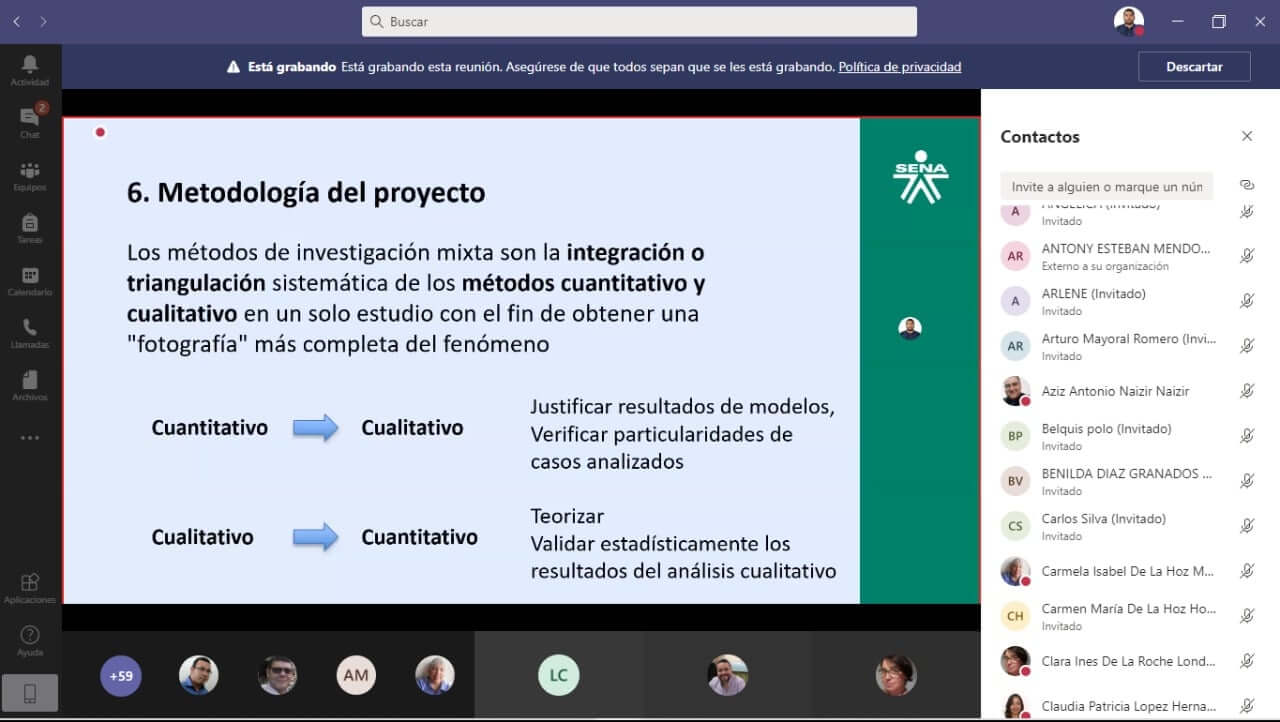The height and width of the screenshot is (722, 1280).
Task: Toggle microphone for Carlos Silva (Invitado)
Action: [1247, 526]
